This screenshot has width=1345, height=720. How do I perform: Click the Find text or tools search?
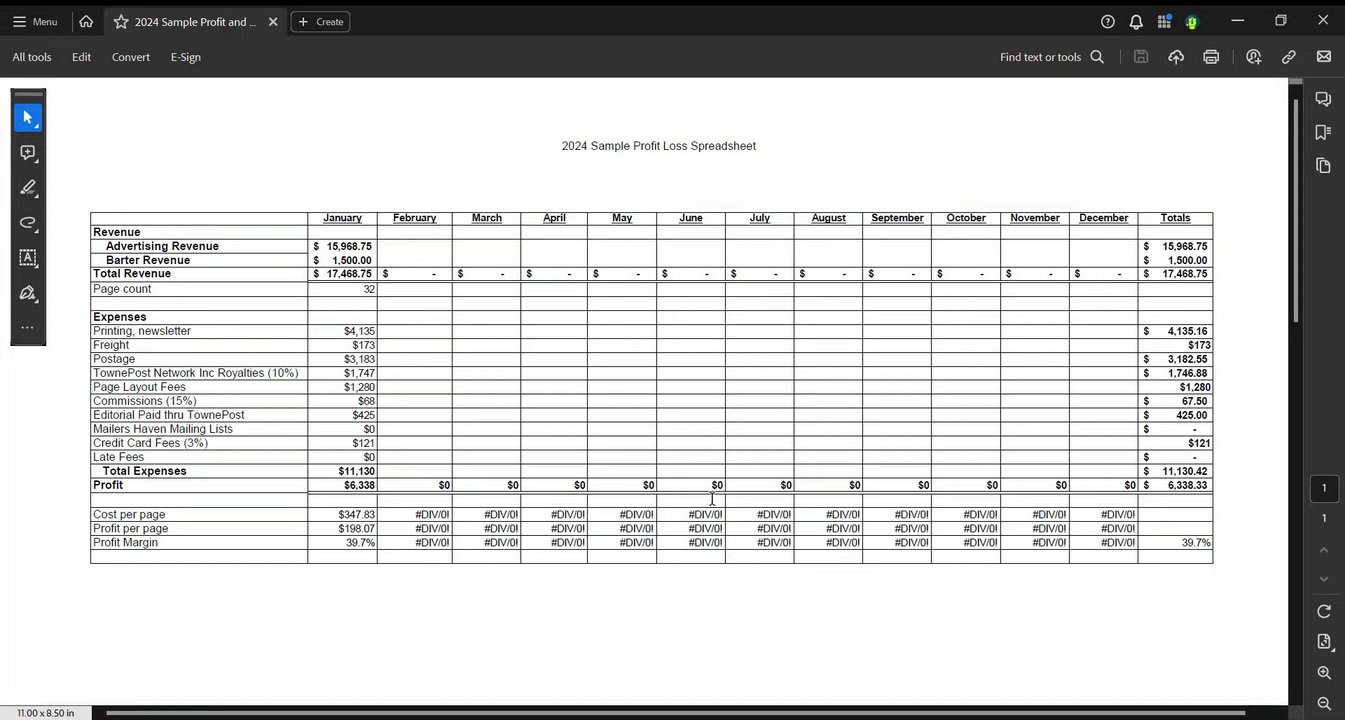[x=1052, y=57]
